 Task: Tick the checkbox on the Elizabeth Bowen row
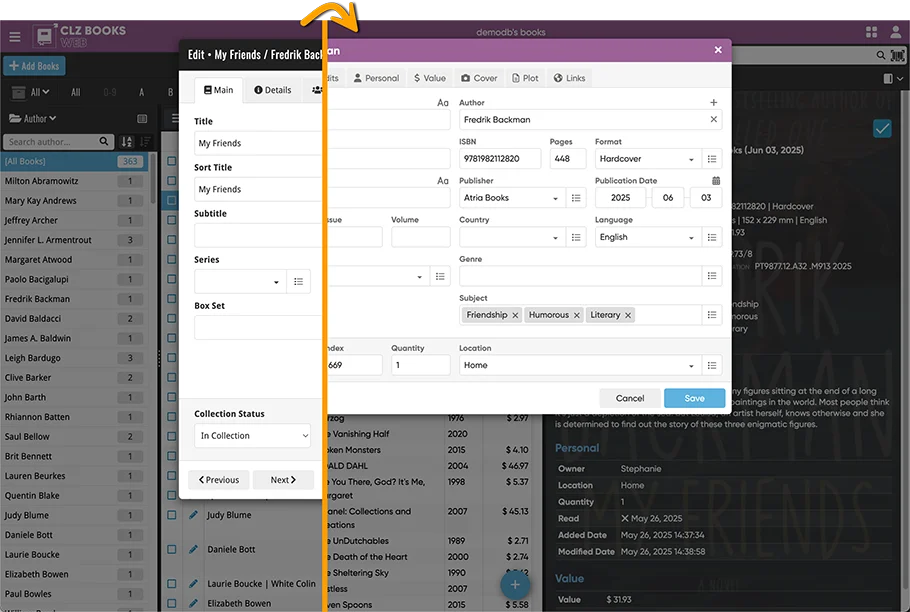click(172, 603)
